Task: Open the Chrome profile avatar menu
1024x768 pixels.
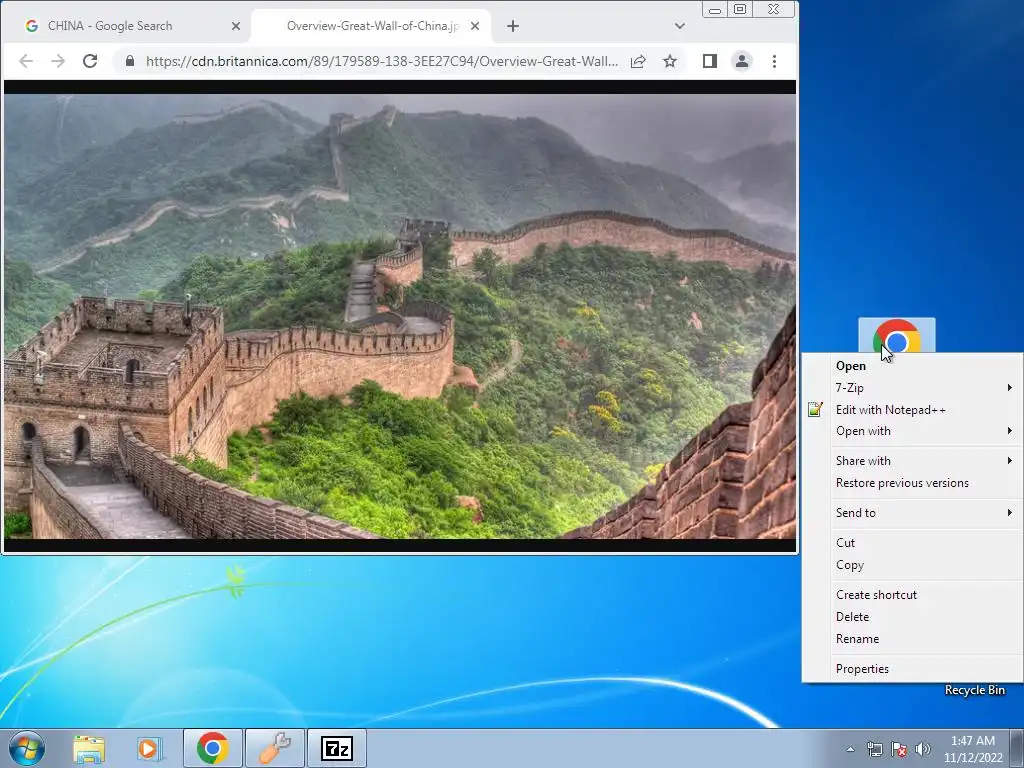Action: click(742, 61)
